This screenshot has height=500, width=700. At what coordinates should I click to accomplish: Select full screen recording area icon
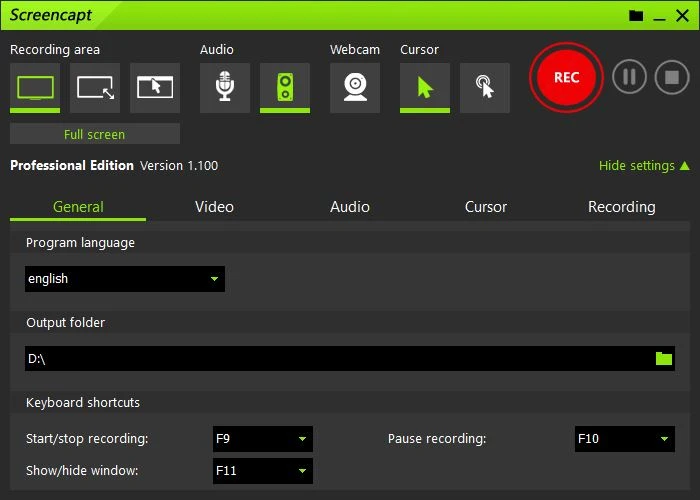(x=35, y=87)
